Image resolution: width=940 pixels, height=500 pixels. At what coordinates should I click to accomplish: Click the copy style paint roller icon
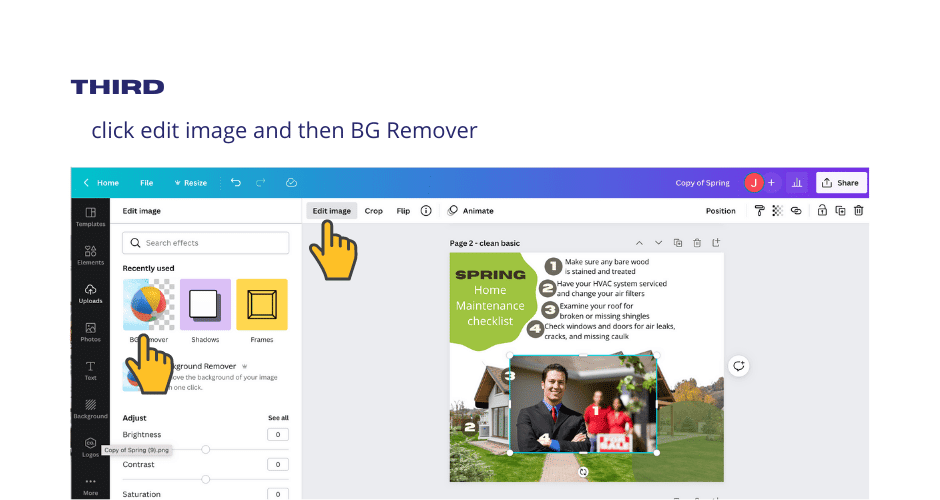click(760, 210)
